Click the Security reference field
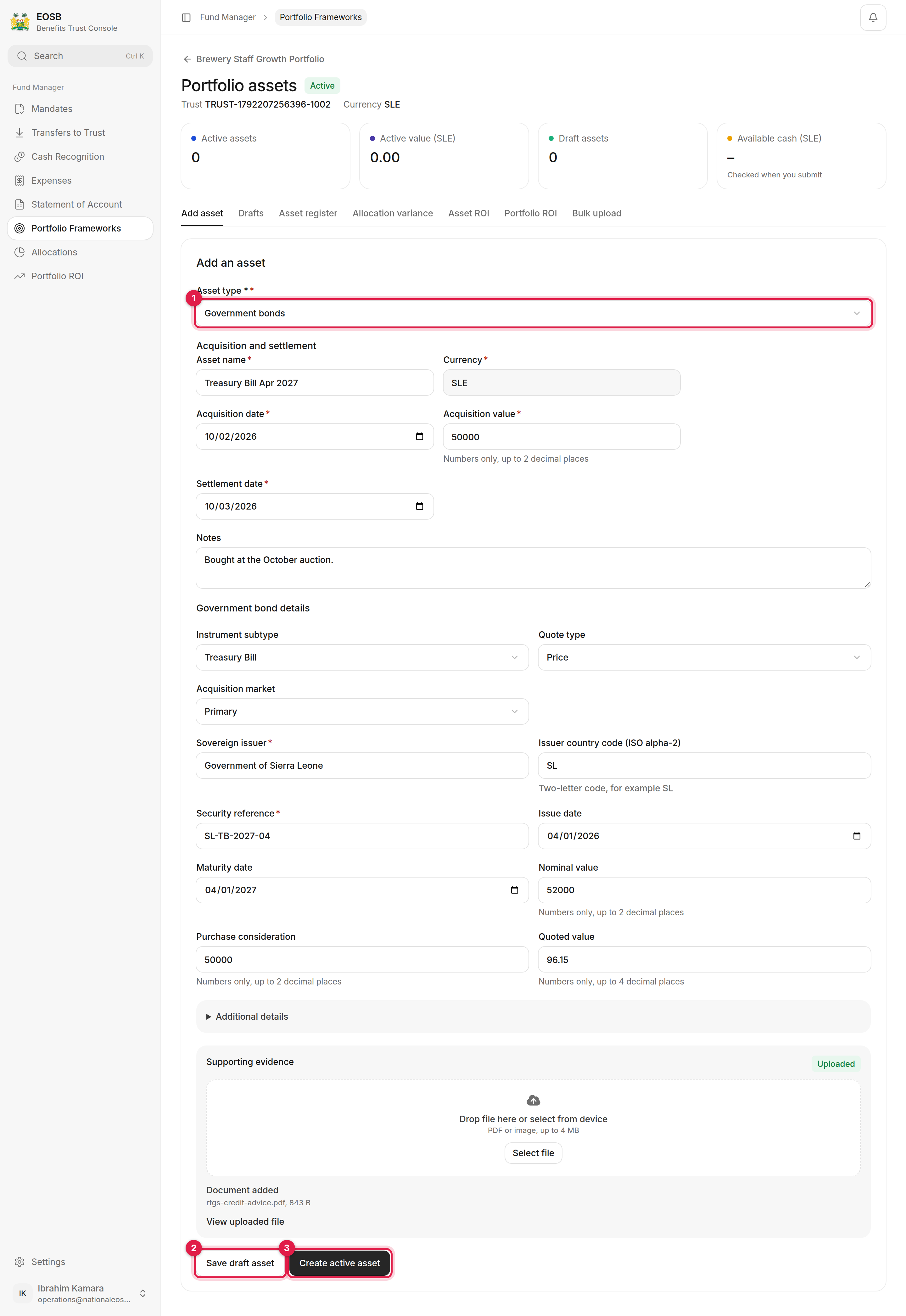This screenshot has width=906, height=1316. pyautogui.click(x=362, y=836)
